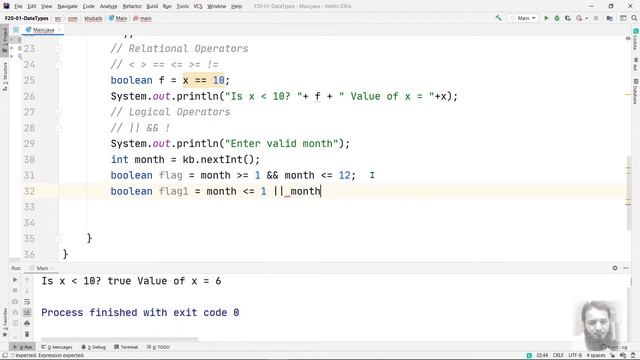Open the Debug tool window button

click(93, 347)
